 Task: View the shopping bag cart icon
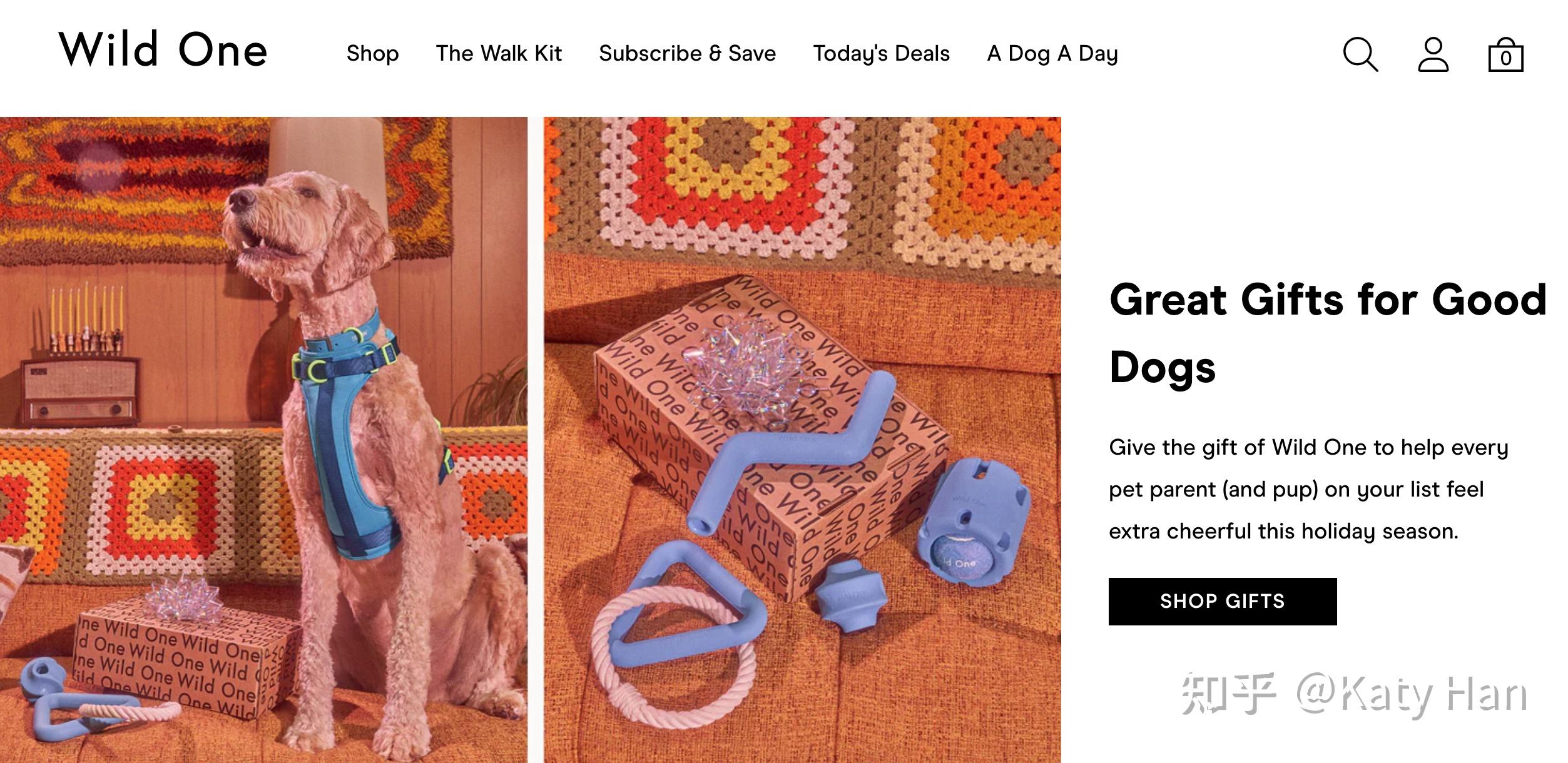(1505, 55)
